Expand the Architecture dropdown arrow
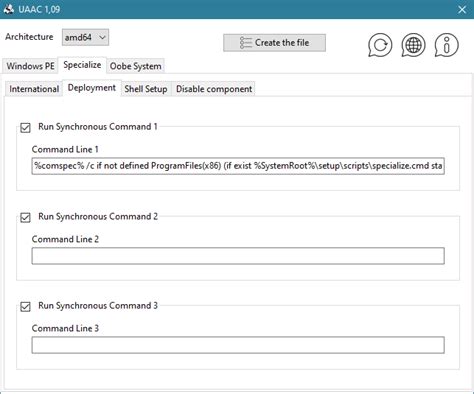 coord(102,37)
